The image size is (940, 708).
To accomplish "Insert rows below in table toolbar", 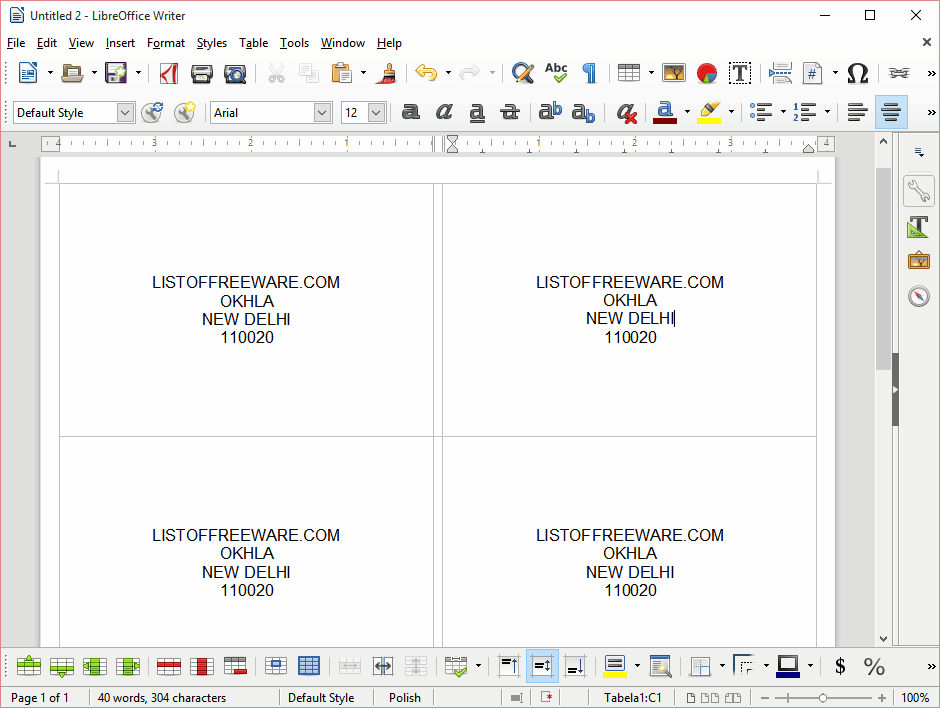I will [x=62, y=666].
